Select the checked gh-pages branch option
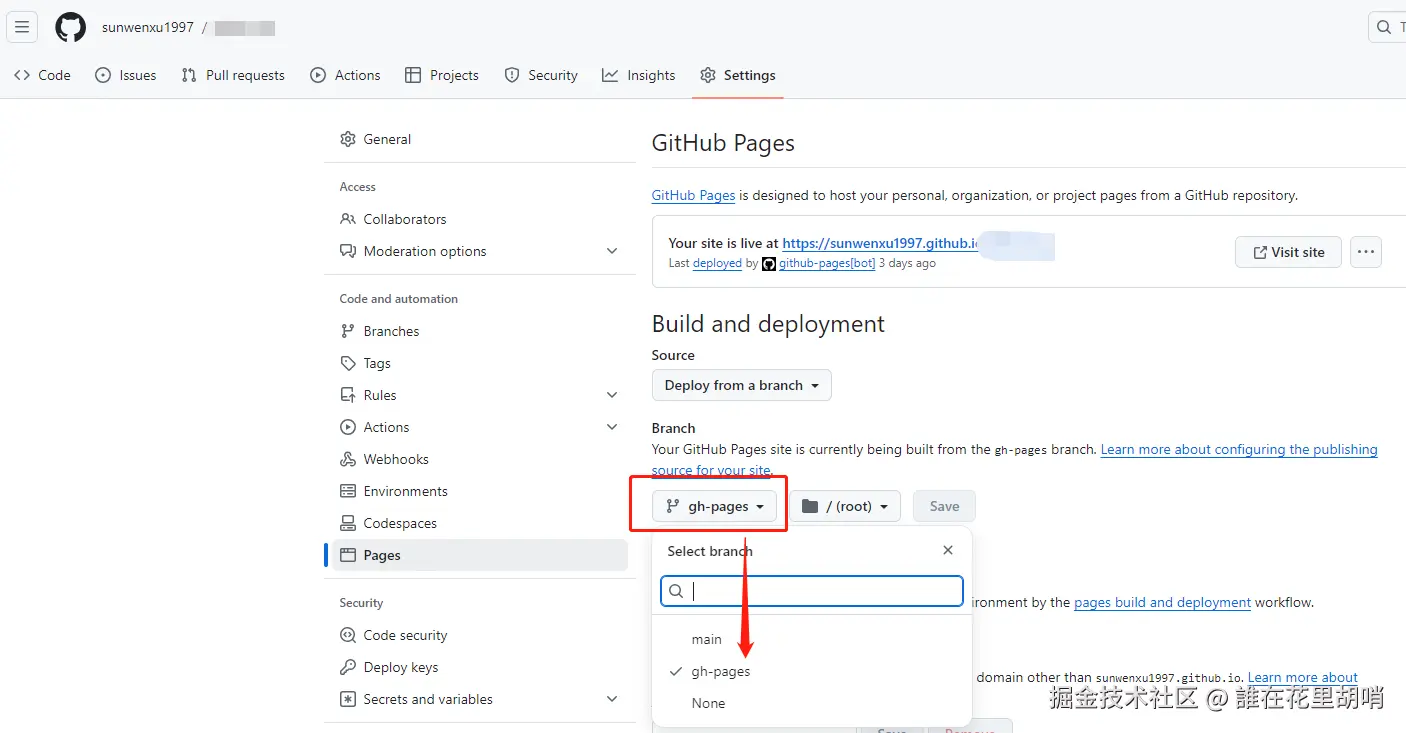 tap(720, 671)
